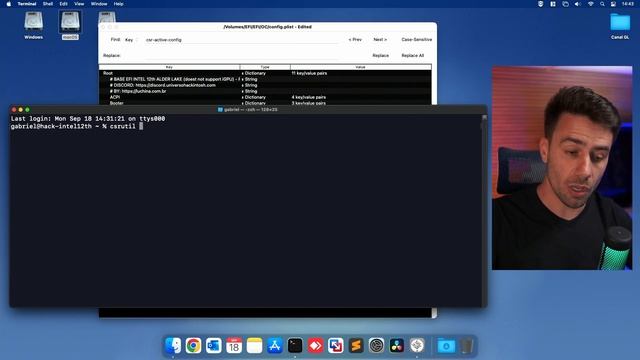Open Spotlight search in the menu bar
This screenshot has height=360, width=640.
click(x=602, y=4)
